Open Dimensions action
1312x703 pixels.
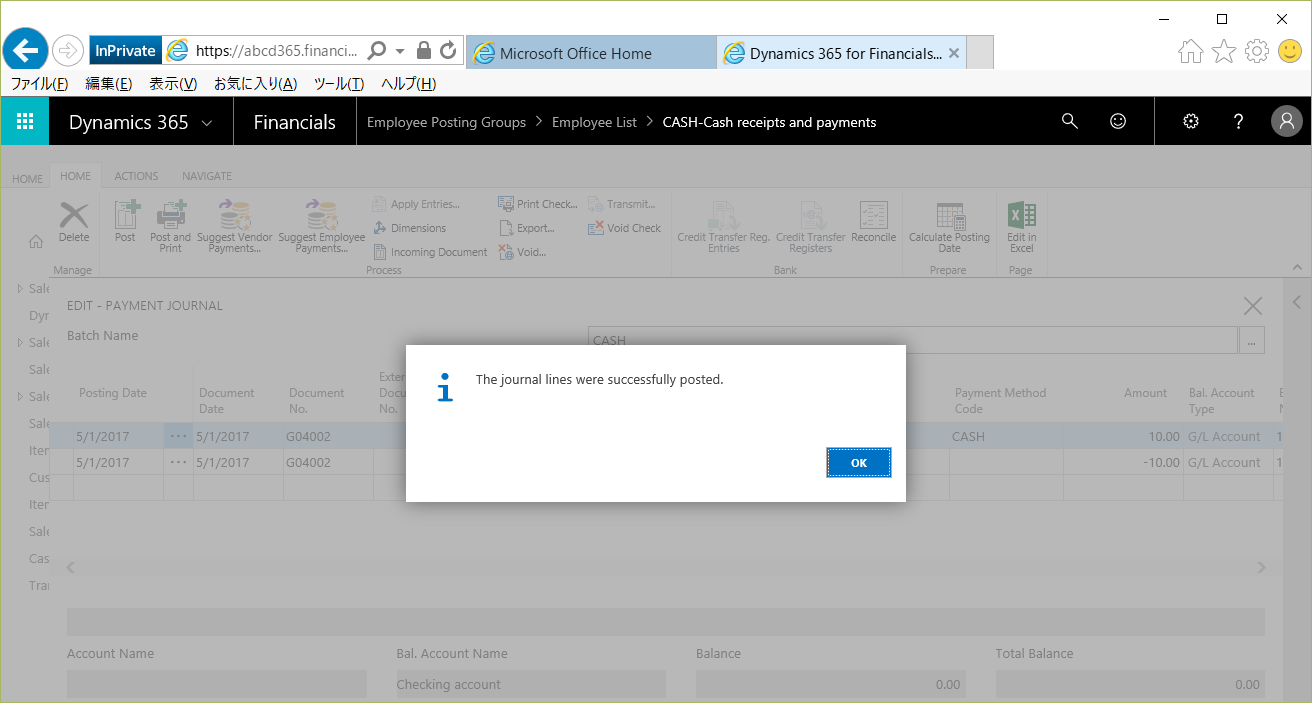click(x=409, y=228)
